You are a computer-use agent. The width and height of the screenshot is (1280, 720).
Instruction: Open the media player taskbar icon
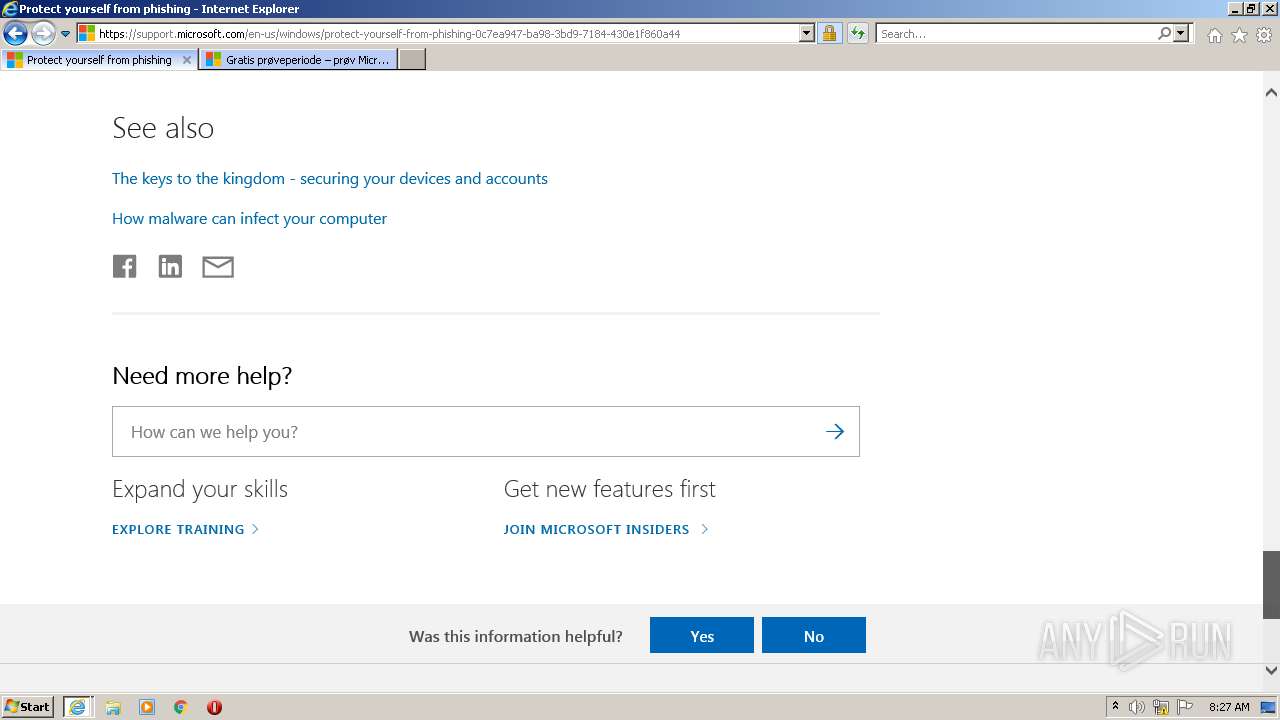point(147,707)
